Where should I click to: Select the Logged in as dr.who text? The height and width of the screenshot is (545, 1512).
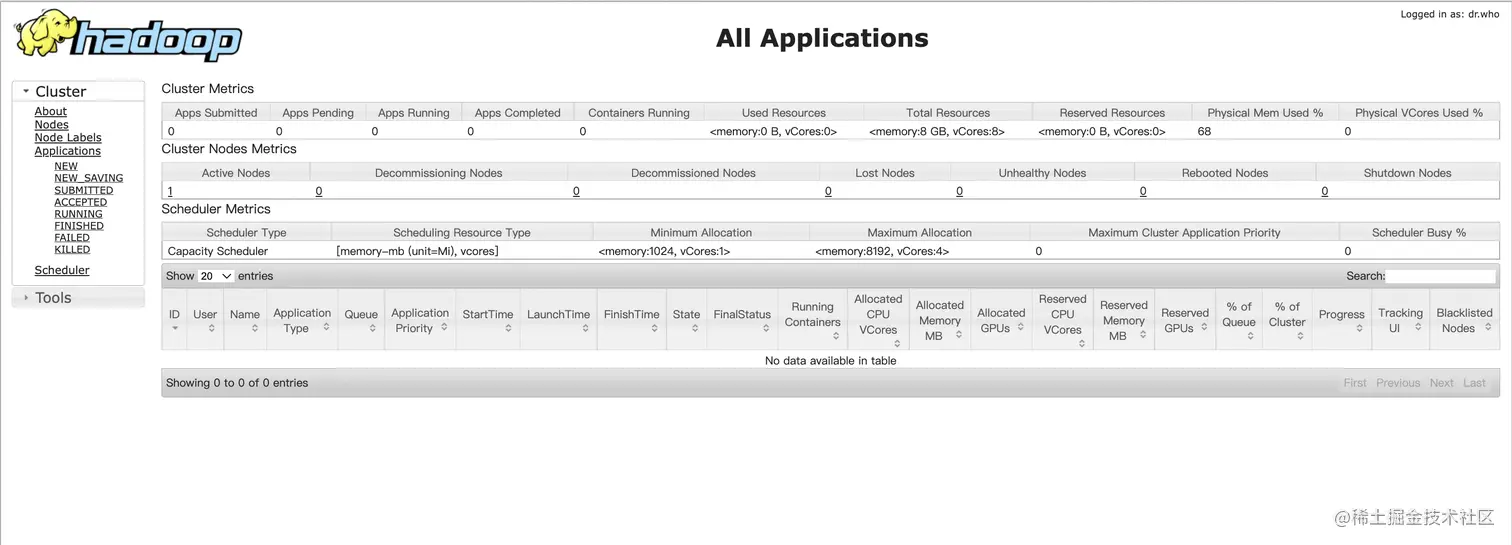click(1450, 14)
